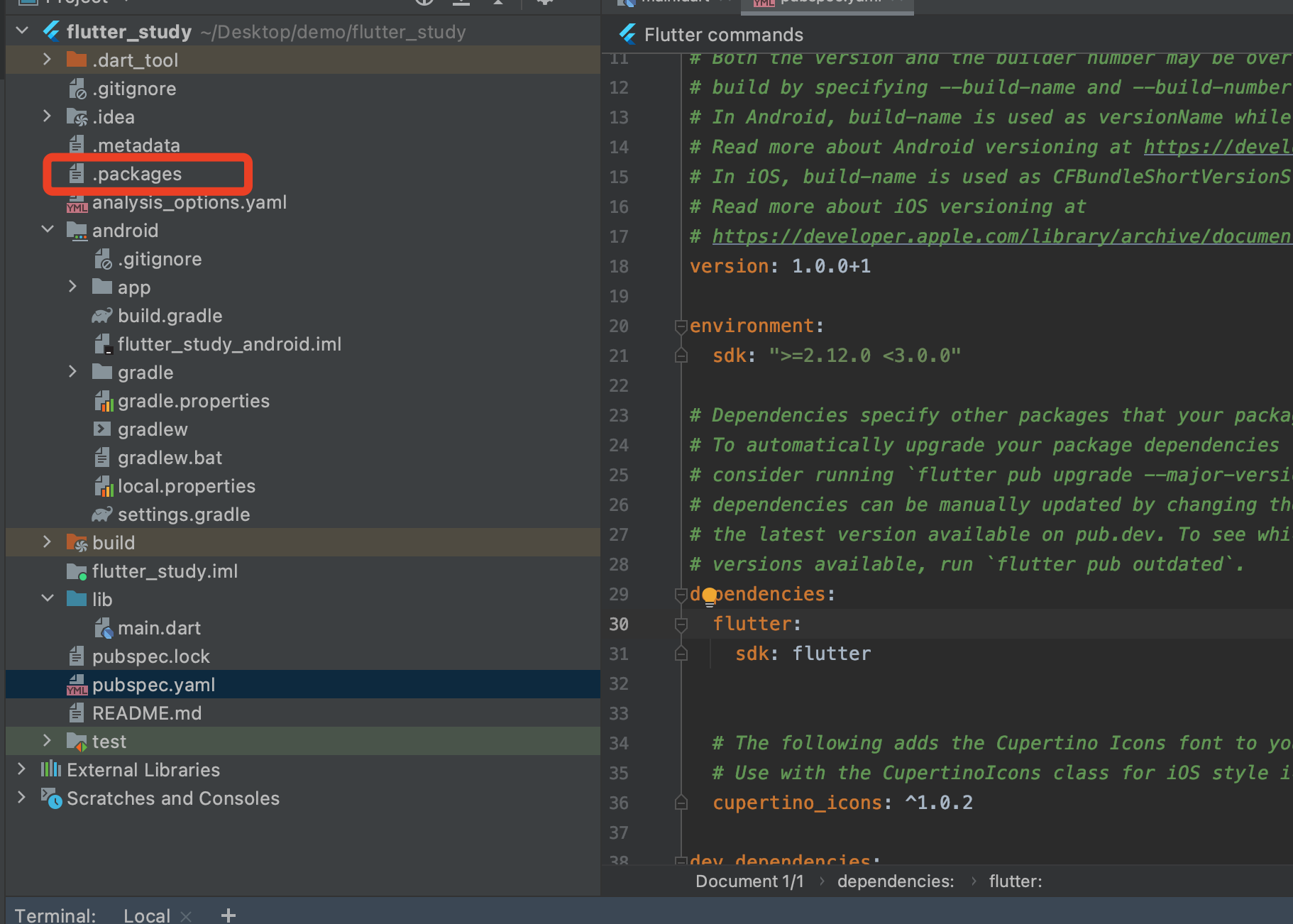
Task: Click the .idea folder icon
Action: click(77, 117)
